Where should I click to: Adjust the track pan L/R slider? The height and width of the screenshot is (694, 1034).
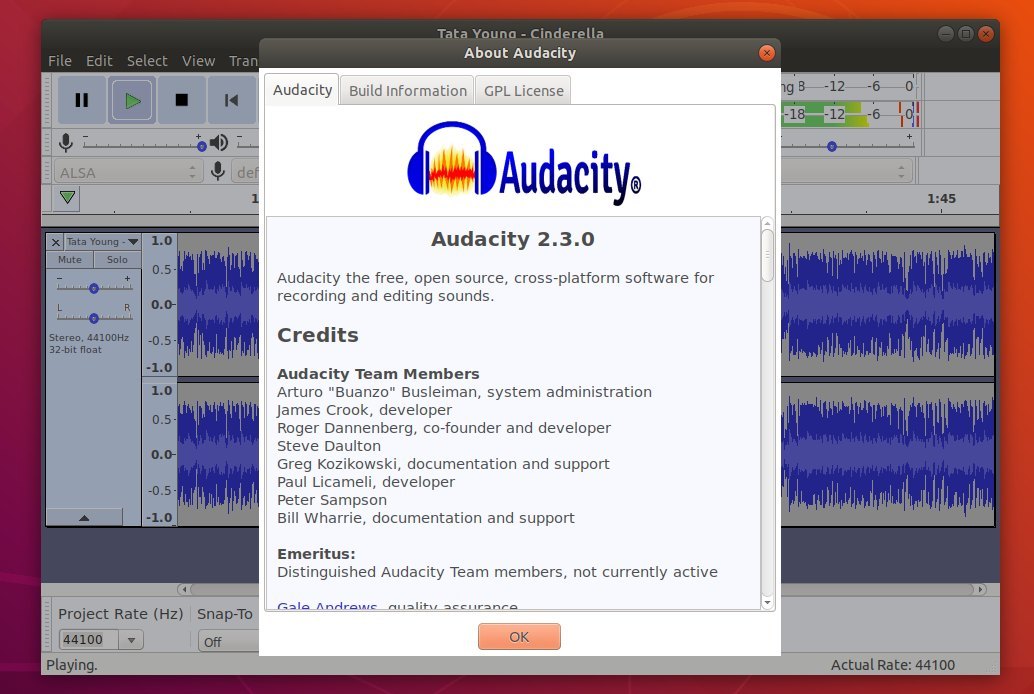click(x=94, y=318)
